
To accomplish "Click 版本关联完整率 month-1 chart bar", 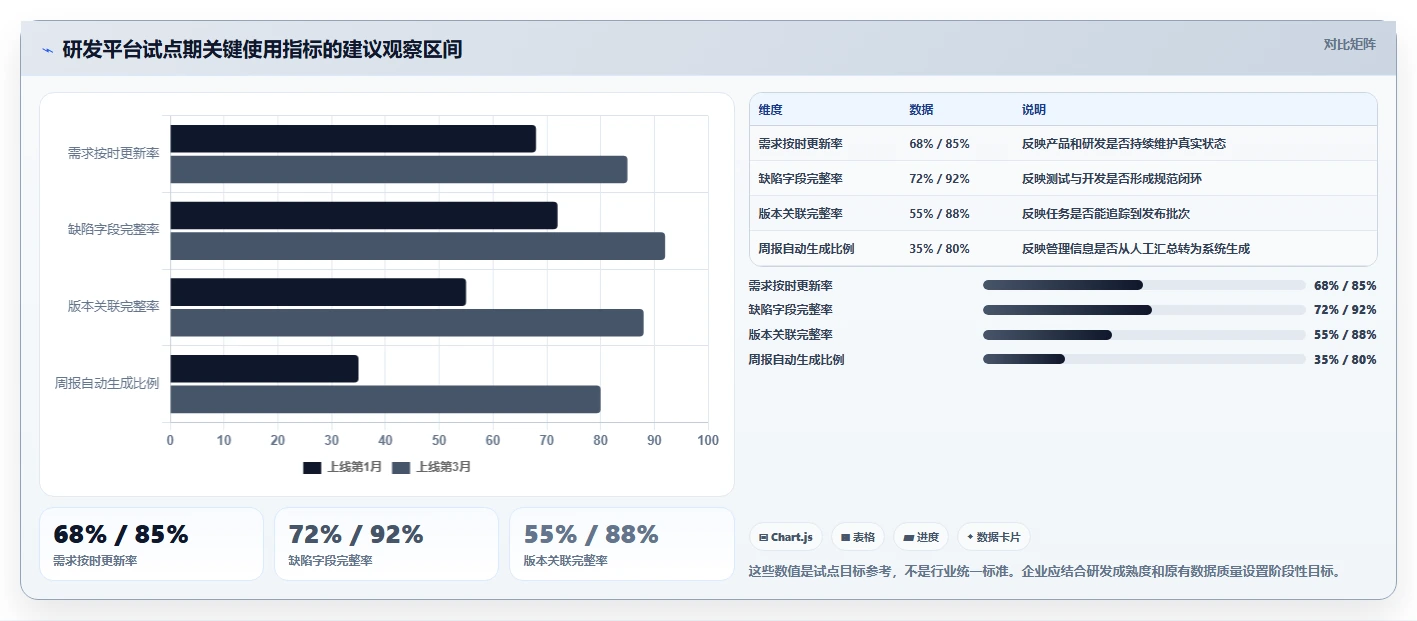I will 318,292.
